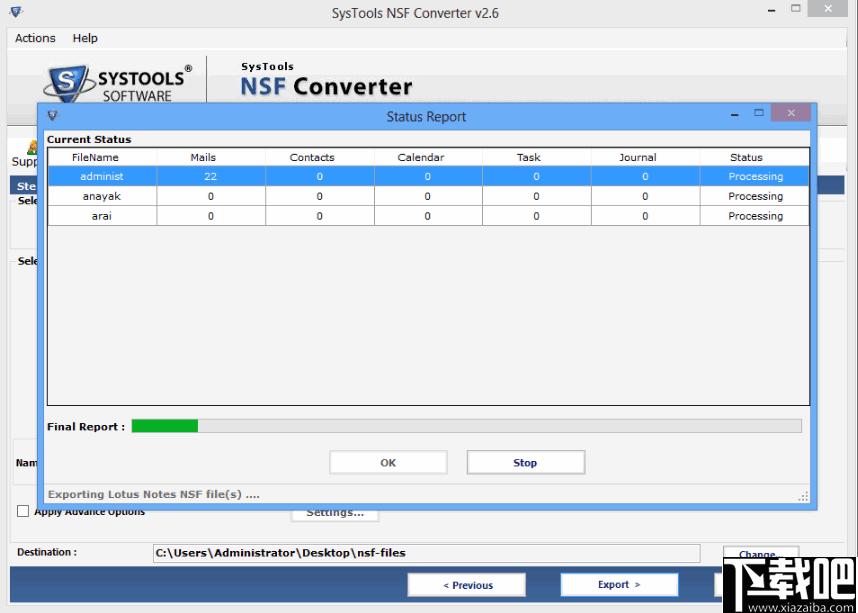Click the Previous button
This screenshot has width=858, height=613.
467,585
